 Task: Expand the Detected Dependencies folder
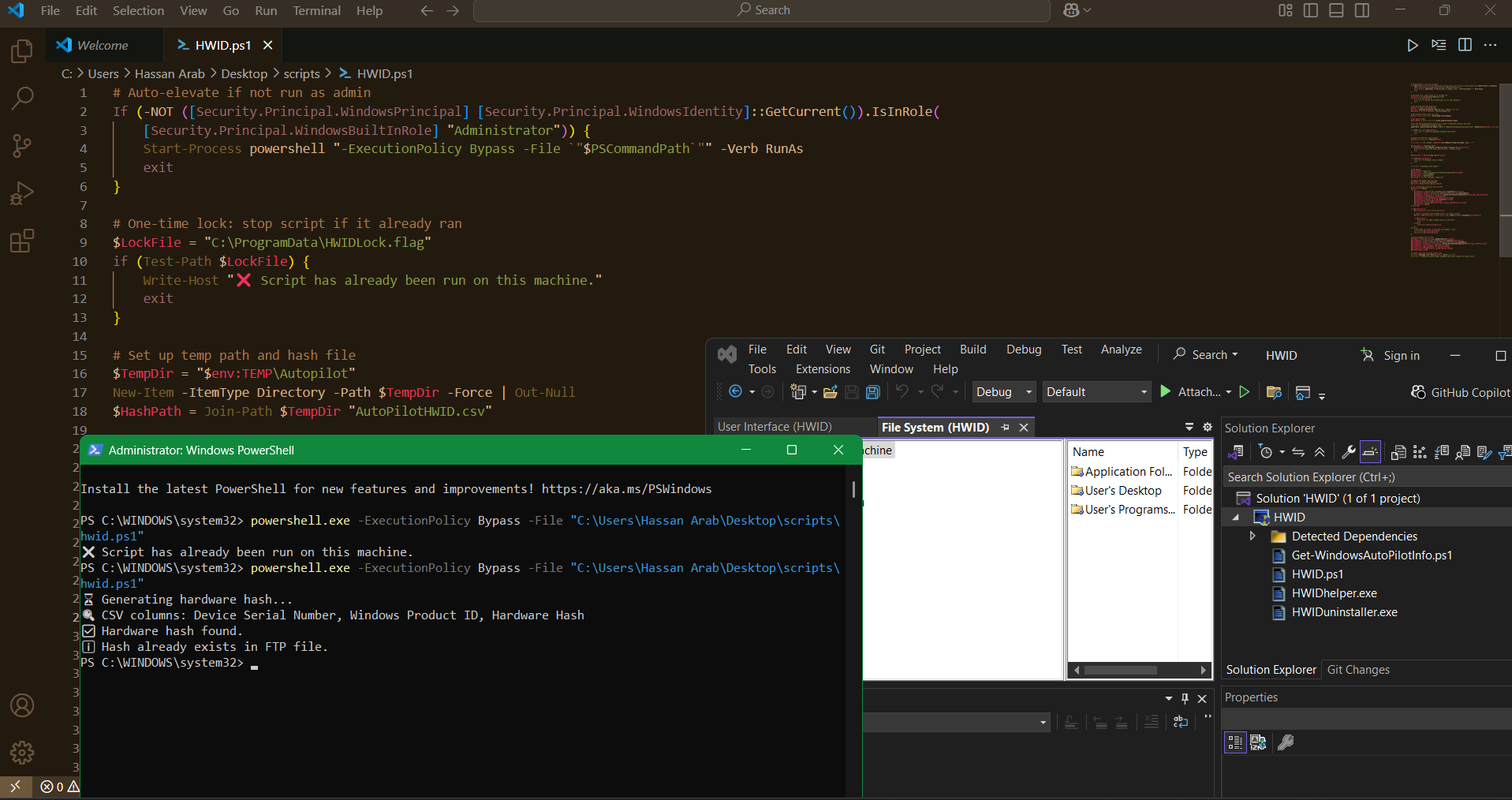[x=1253, y=536]
